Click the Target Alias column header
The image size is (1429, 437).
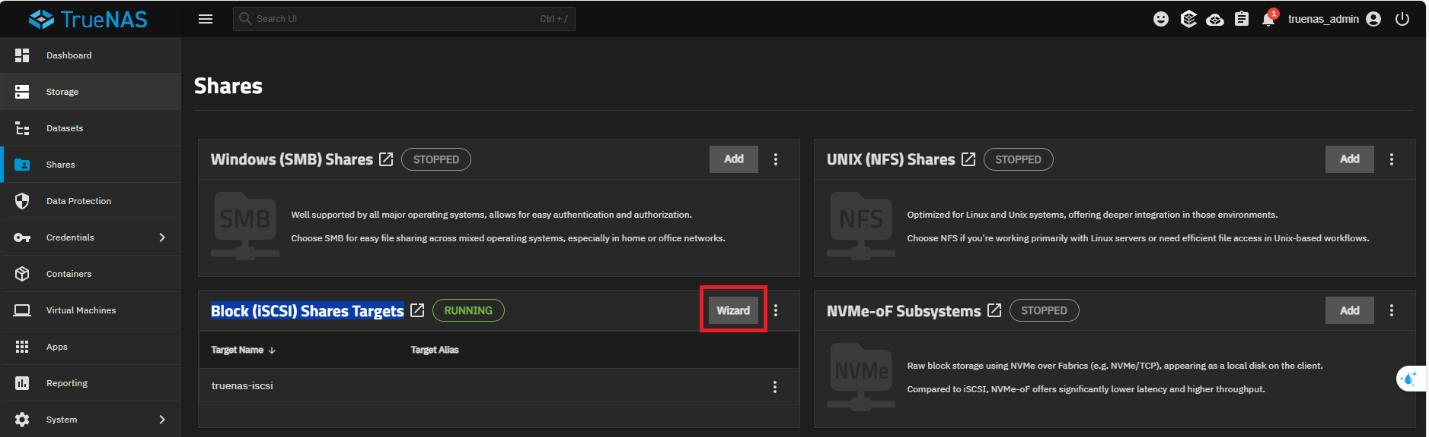(x=435, y=350)
